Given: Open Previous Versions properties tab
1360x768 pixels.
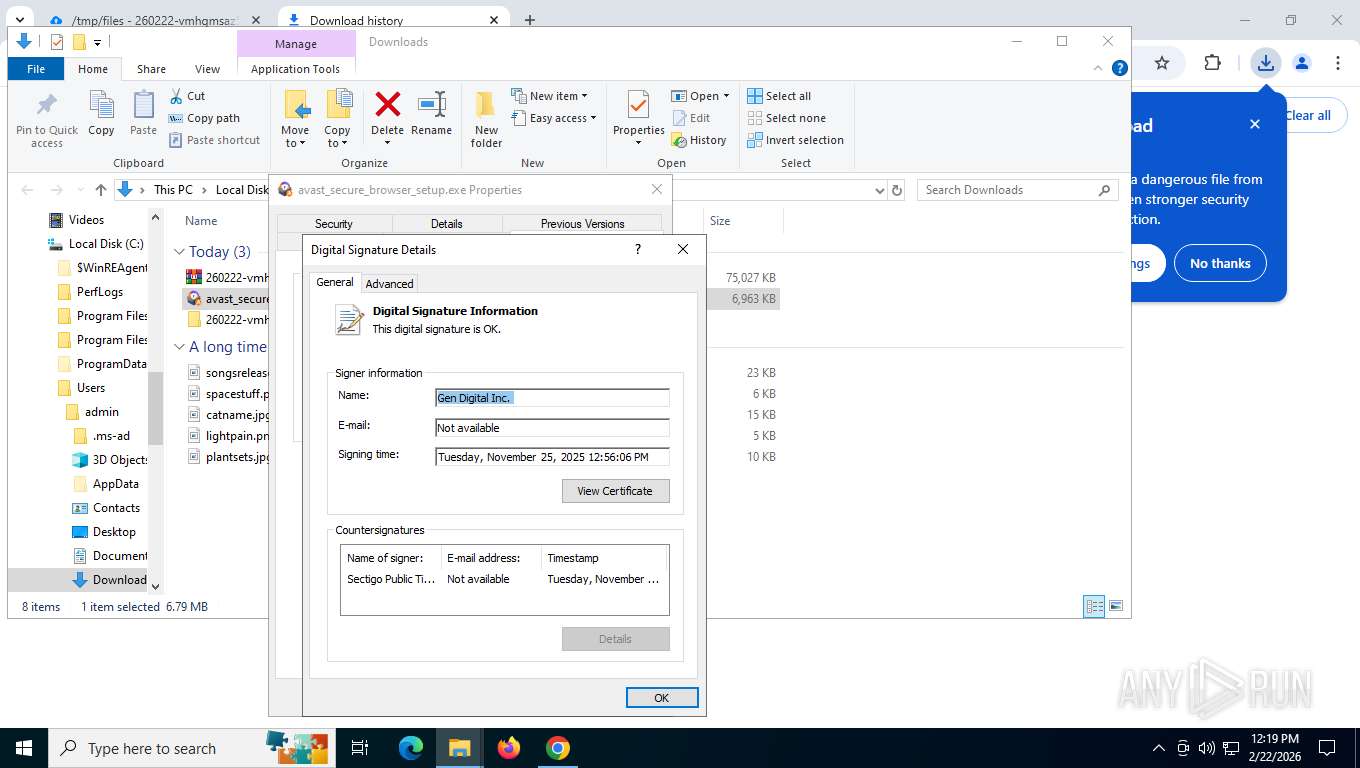Looking at the screenshot, I should 582,224.
